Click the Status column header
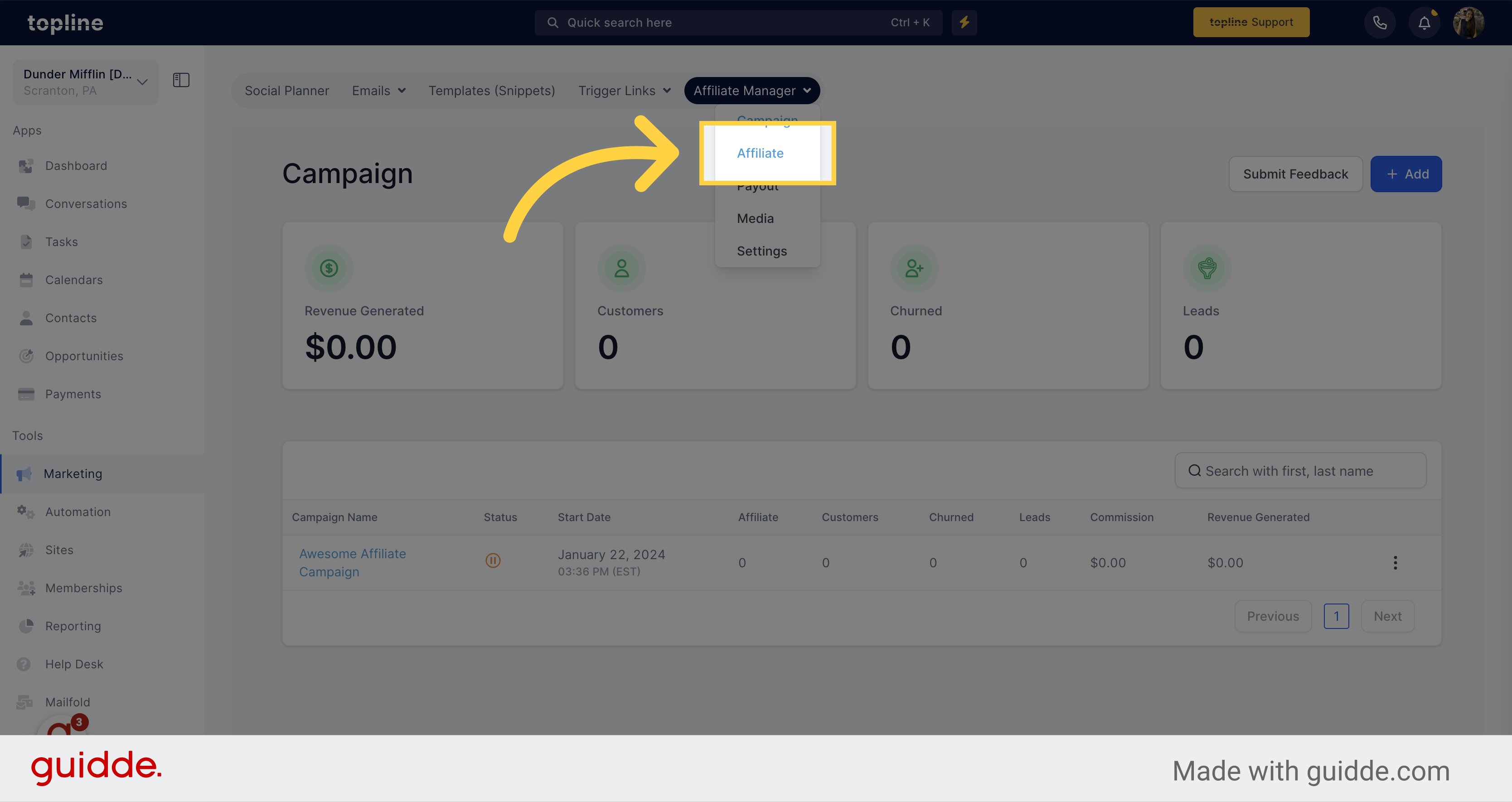Screen dimensions: 1512x802 [500, 517]
